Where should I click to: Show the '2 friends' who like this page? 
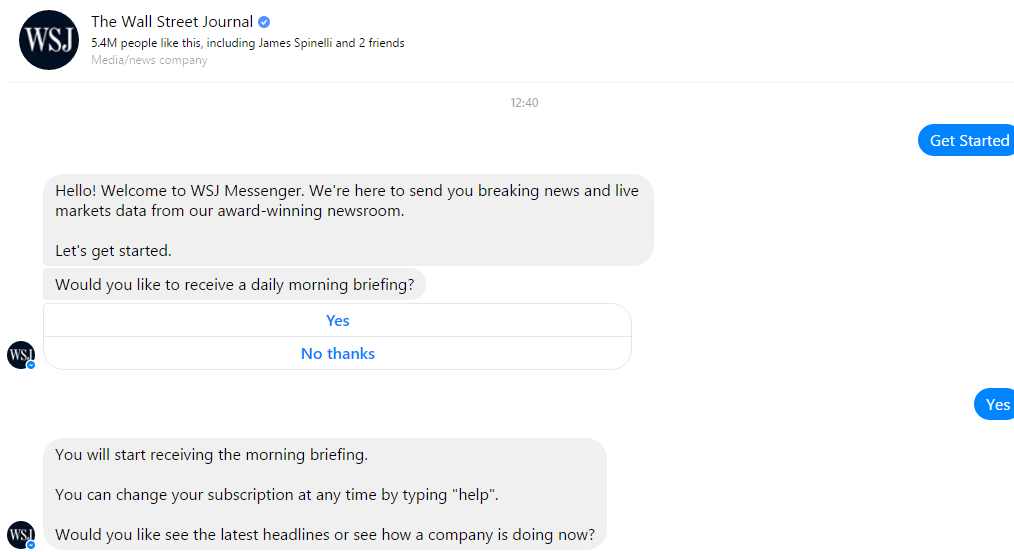(382, 43)
